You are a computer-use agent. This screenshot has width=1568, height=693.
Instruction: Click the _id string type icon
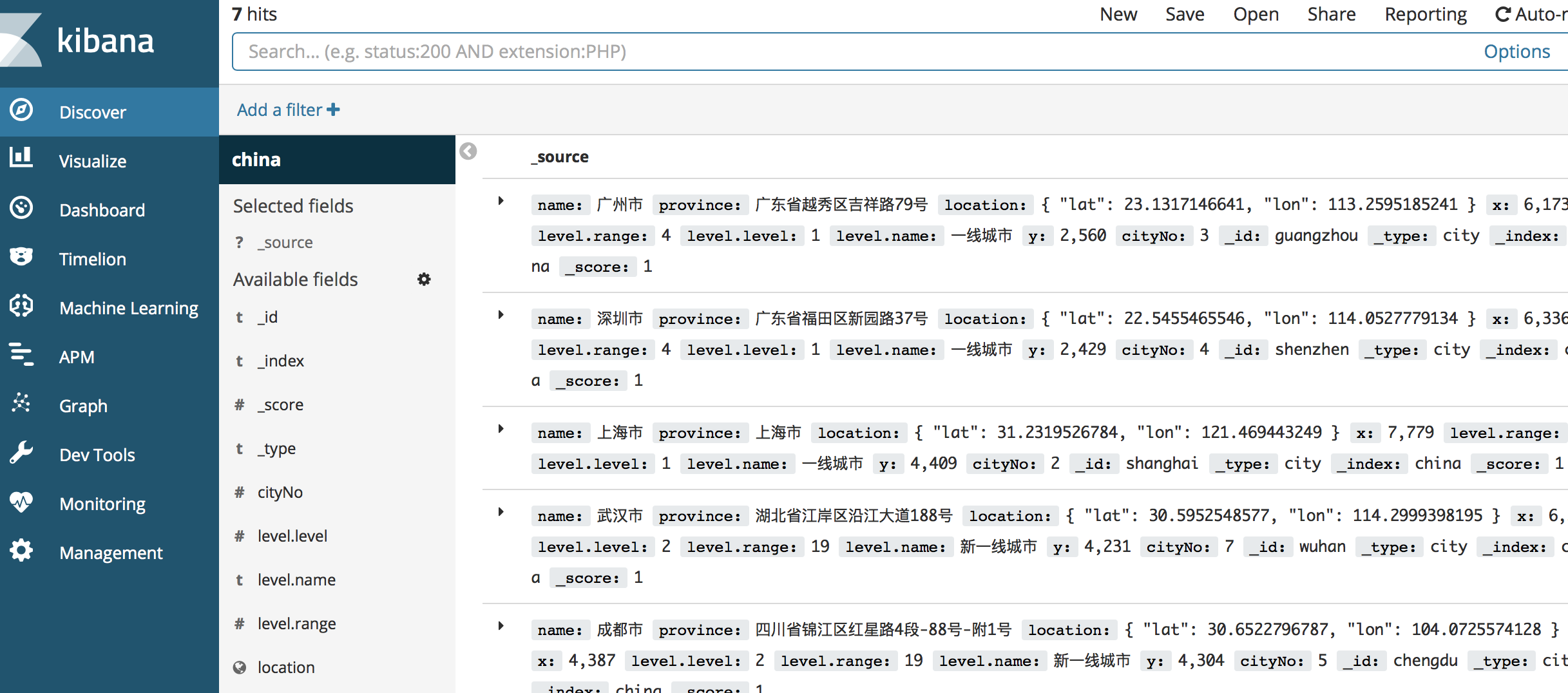pos(240,317)
